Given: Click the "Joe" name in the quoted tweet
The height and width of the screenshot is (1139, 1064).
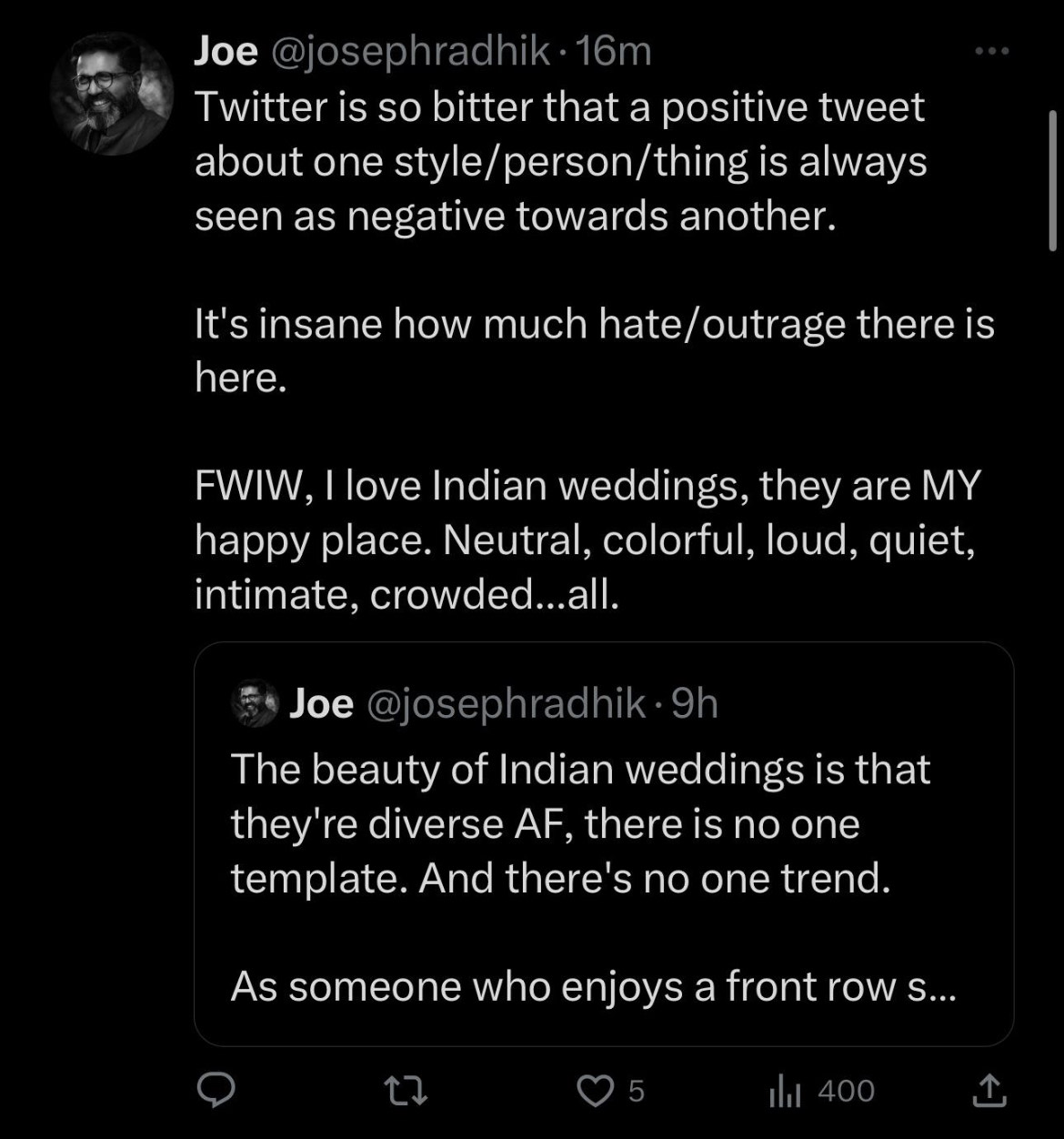Looking at the screenshot, I should coord(321,704).
